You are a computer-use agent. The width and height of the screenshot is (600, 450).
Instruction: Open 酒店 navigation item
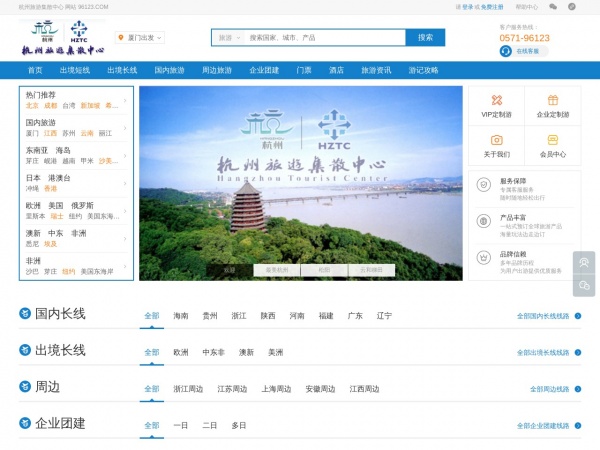[x=336, y=70]
